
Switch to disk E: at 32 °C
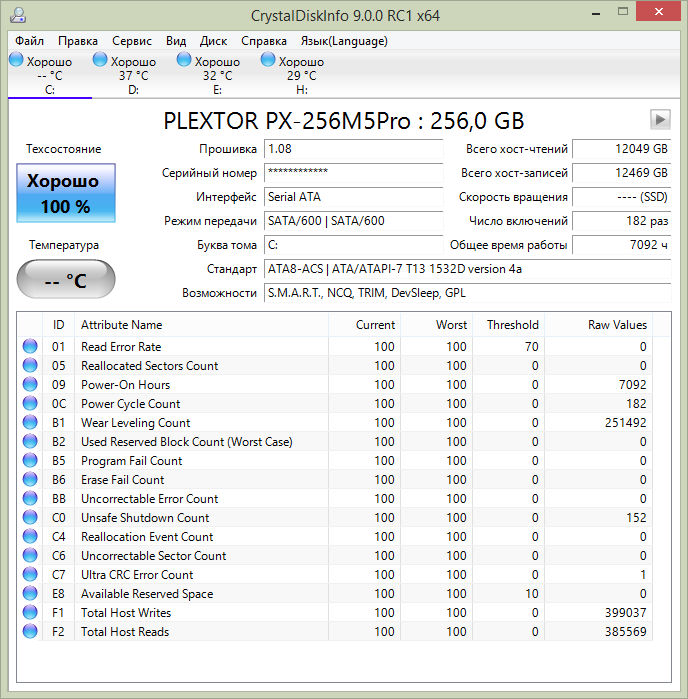point(218,74)
